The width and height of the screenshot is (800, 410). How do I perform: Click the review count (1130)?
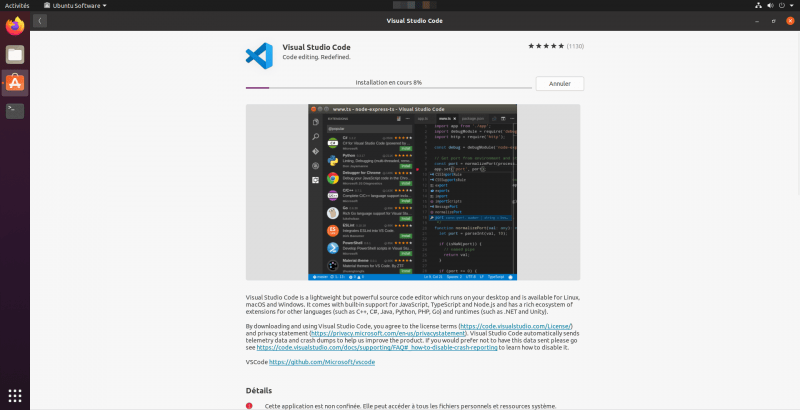pyautogui.click(x=575, y=46)
